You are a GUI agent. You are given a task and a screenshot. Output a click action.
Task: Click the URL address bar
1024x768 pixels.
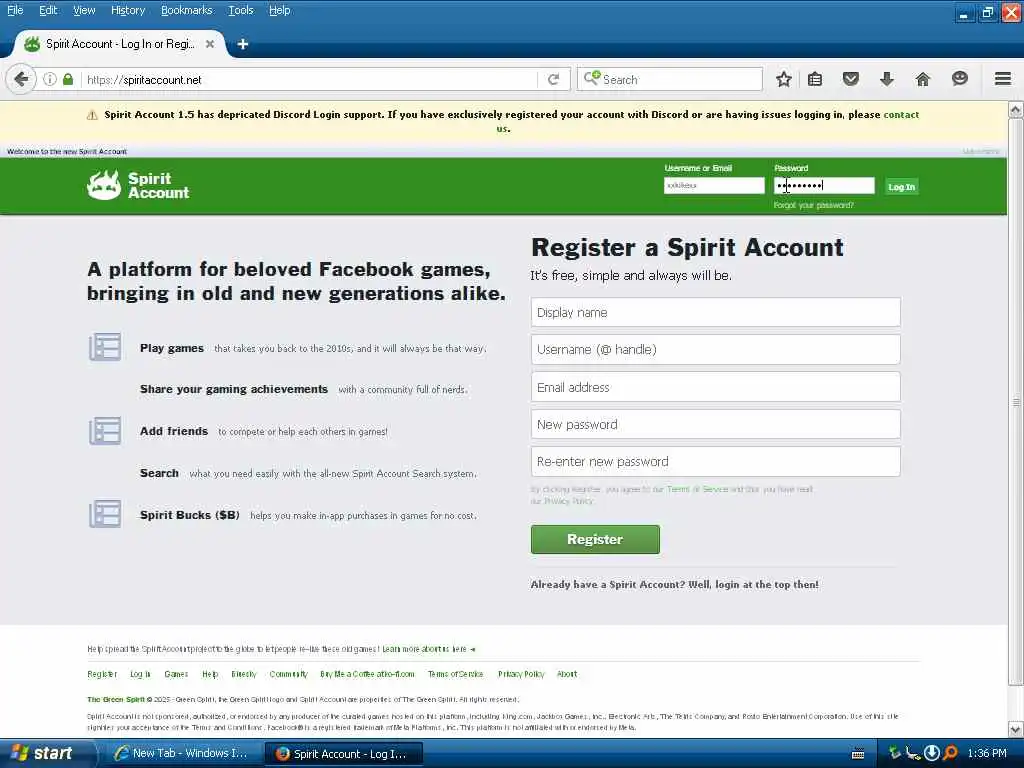(307, 80)
